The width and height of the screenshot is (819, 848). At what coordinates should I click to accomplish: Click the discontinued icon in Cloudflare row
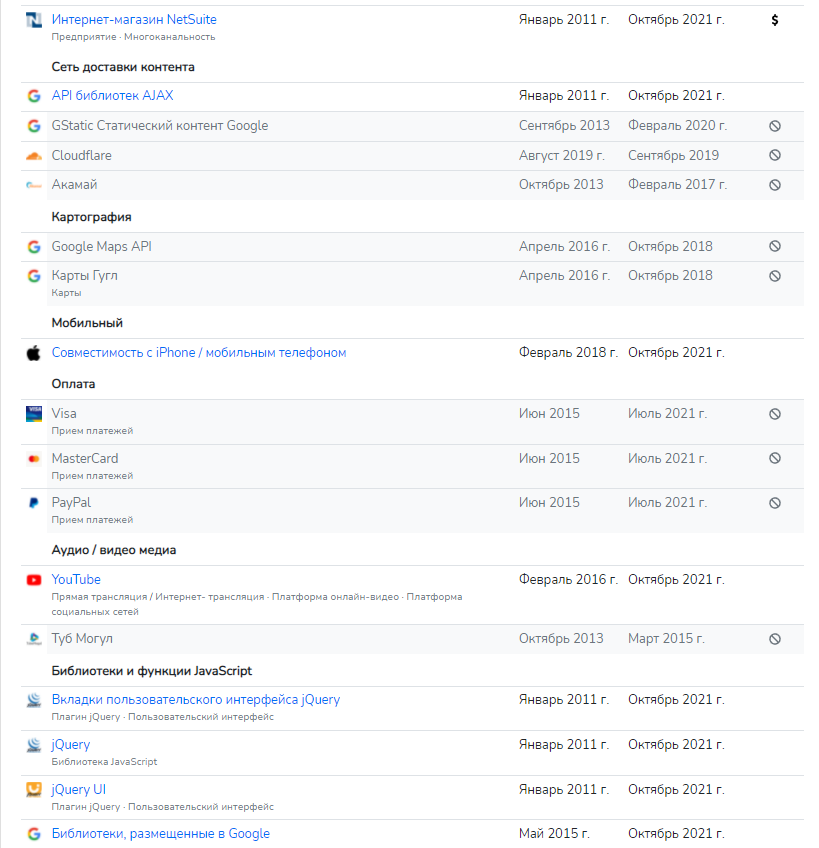point(774,156)
